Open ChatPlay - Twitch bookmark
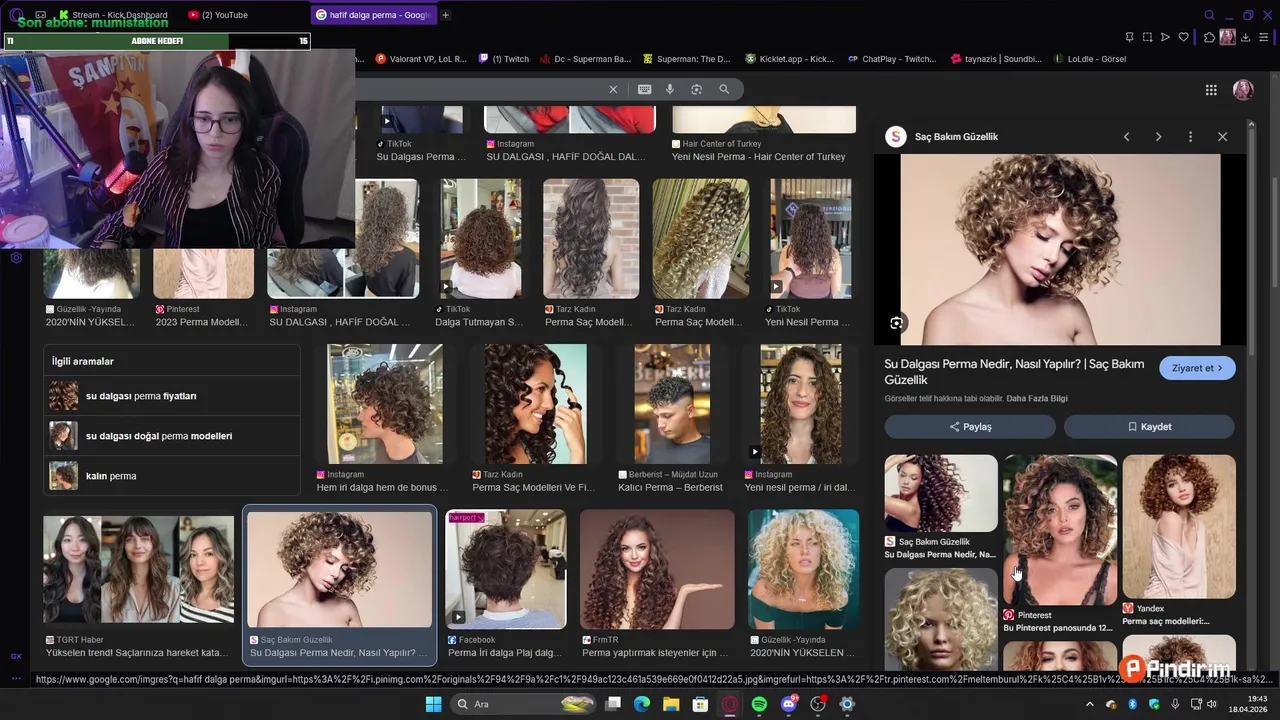Image resolution: width=1280 pixels, height=720 pixels. pyautogui.click(x=892, y=59)
